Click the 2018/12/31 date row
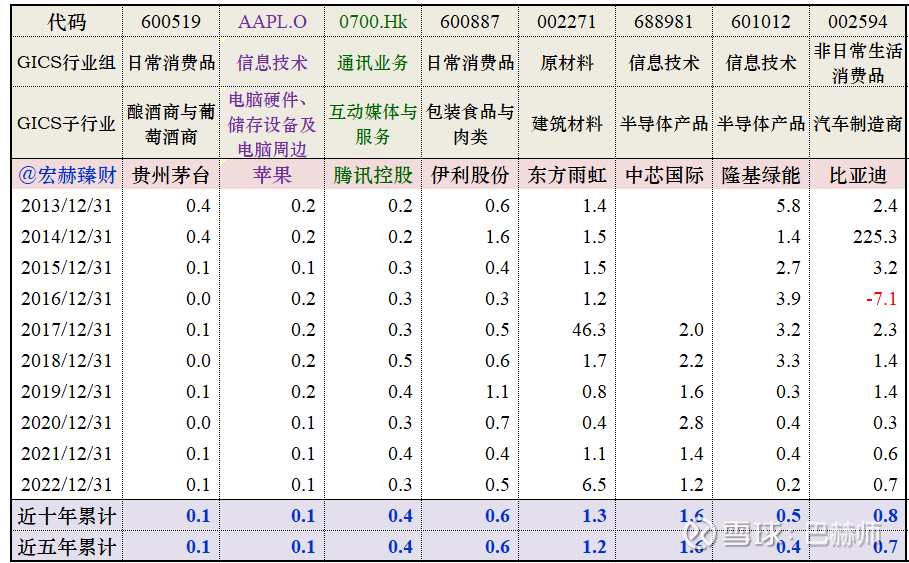909x563 pixels. pyautogui.click(x=67, y=361)
